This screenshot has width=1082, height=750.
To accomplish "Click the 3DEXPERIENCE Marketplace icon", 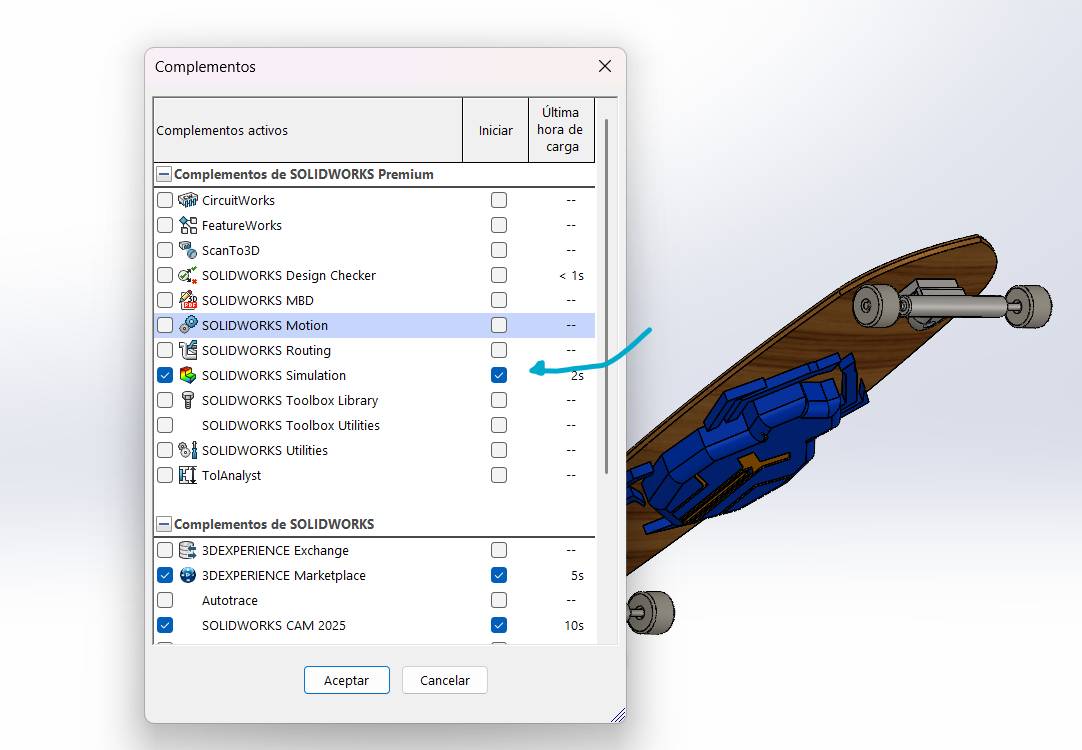I will [188, 575].
